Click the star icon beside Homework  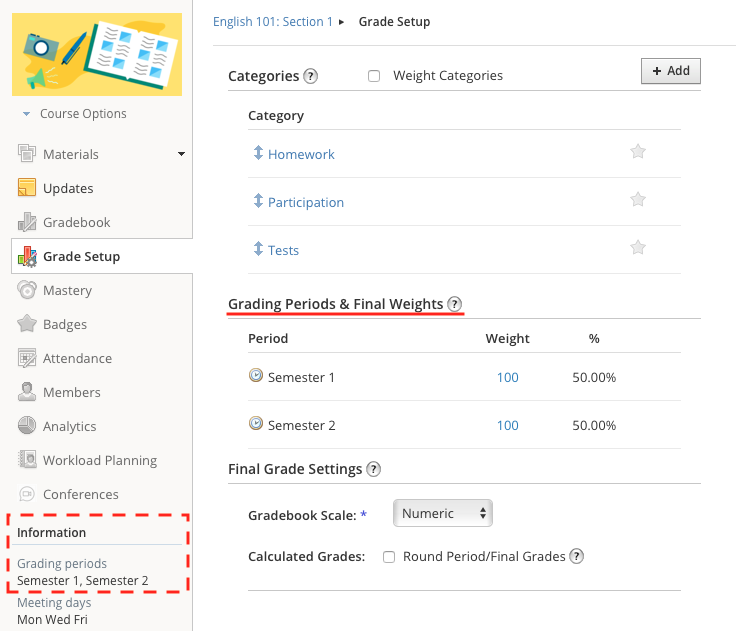point(638,152)
